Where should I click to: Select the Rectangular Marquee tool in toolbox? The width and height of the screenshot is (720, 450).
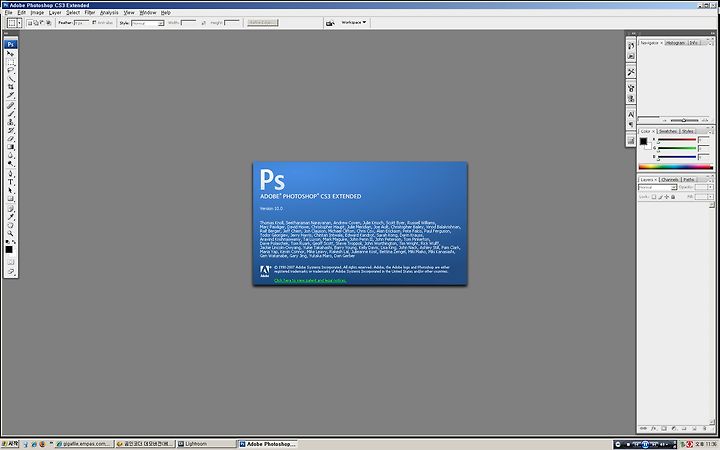pyautogui.click(x=11, y=62)
